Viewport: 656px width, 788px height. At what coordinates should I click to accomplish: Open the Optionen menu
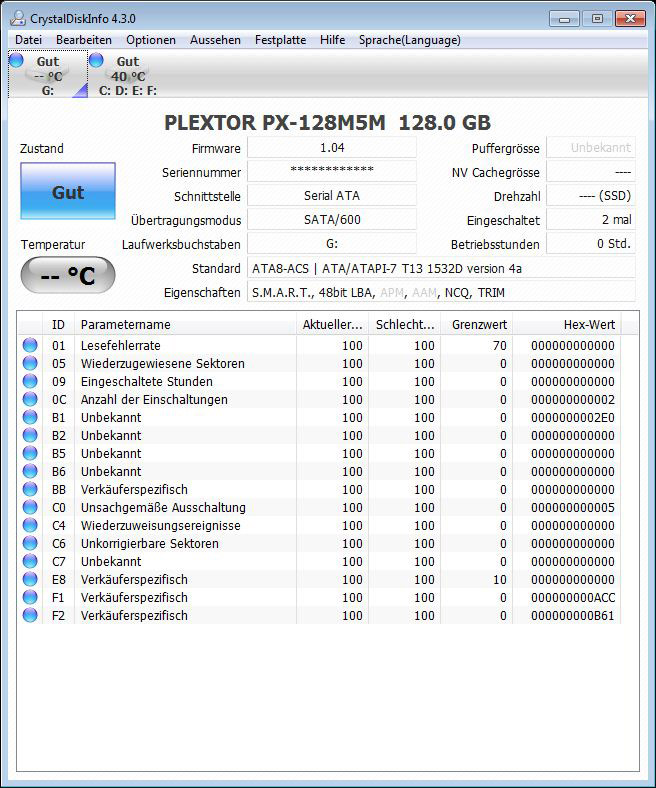151,40
